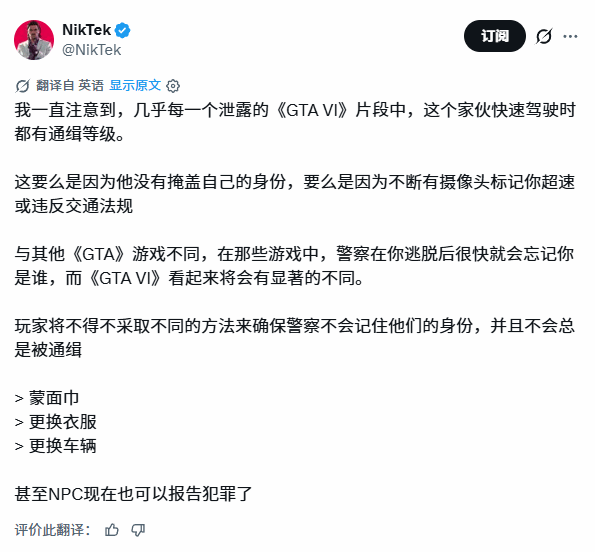
Task: Subscribe using the 订阅 button
Action: [x=494, y=36]
